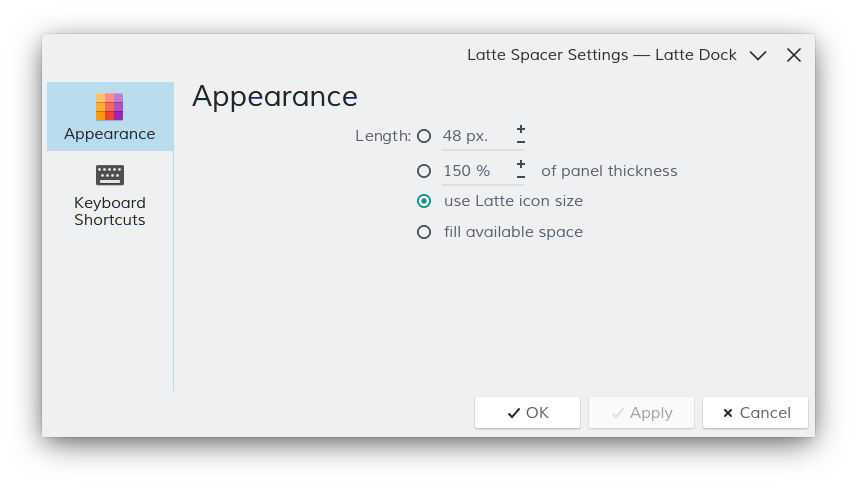Confirm with the OK button
Viewport: 857px width, 487px height.
[x=527, y=413]
